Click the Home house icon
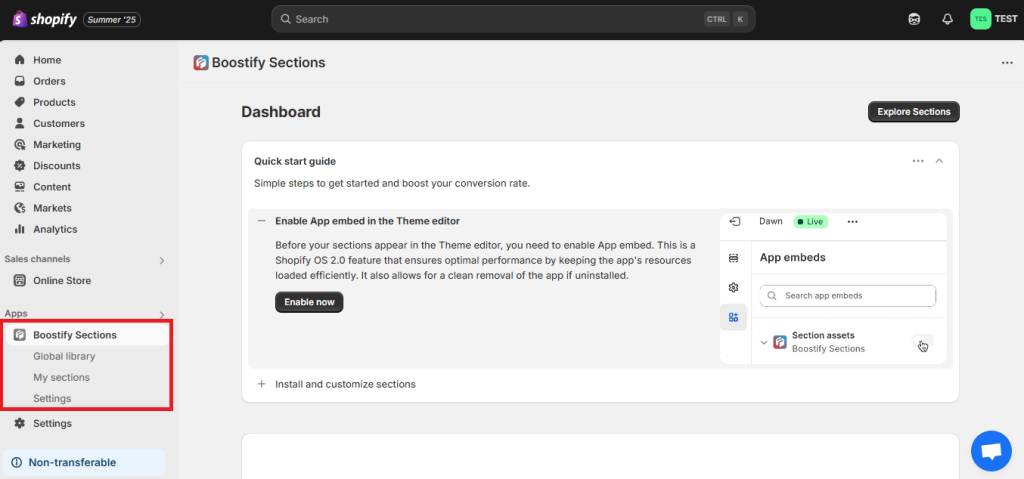 tap(20, 60)
